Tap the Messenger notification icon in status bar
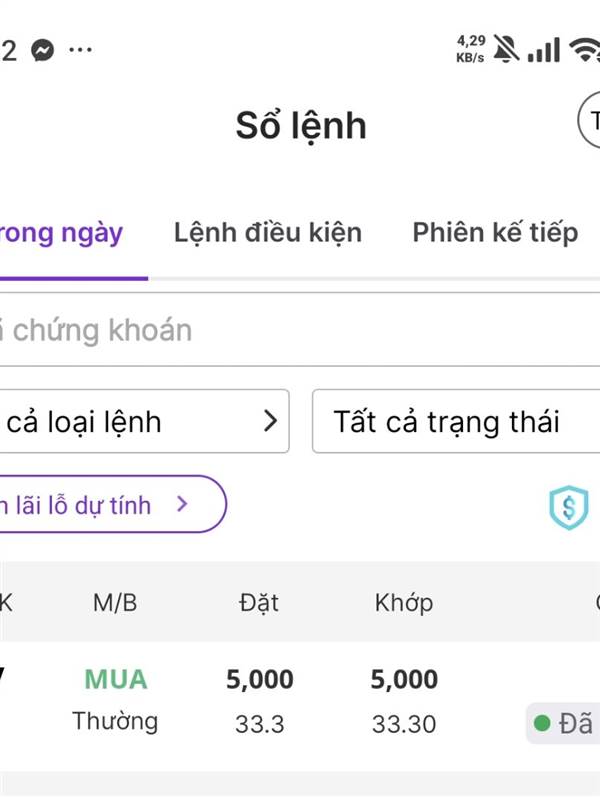 pyautogui.click(x=42, y=50)
